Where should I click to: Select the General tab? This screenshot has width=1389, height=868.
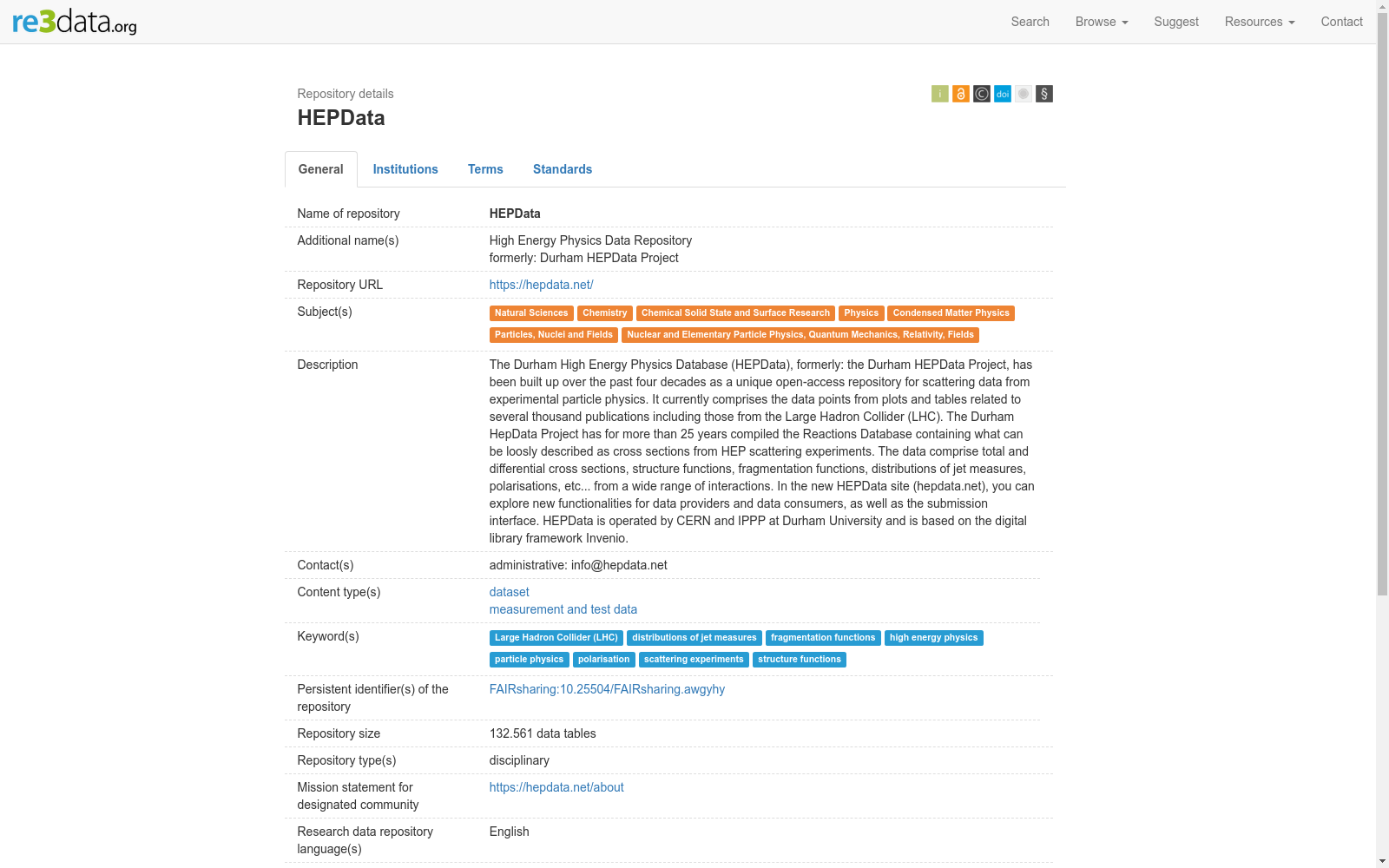pos(321,169)
